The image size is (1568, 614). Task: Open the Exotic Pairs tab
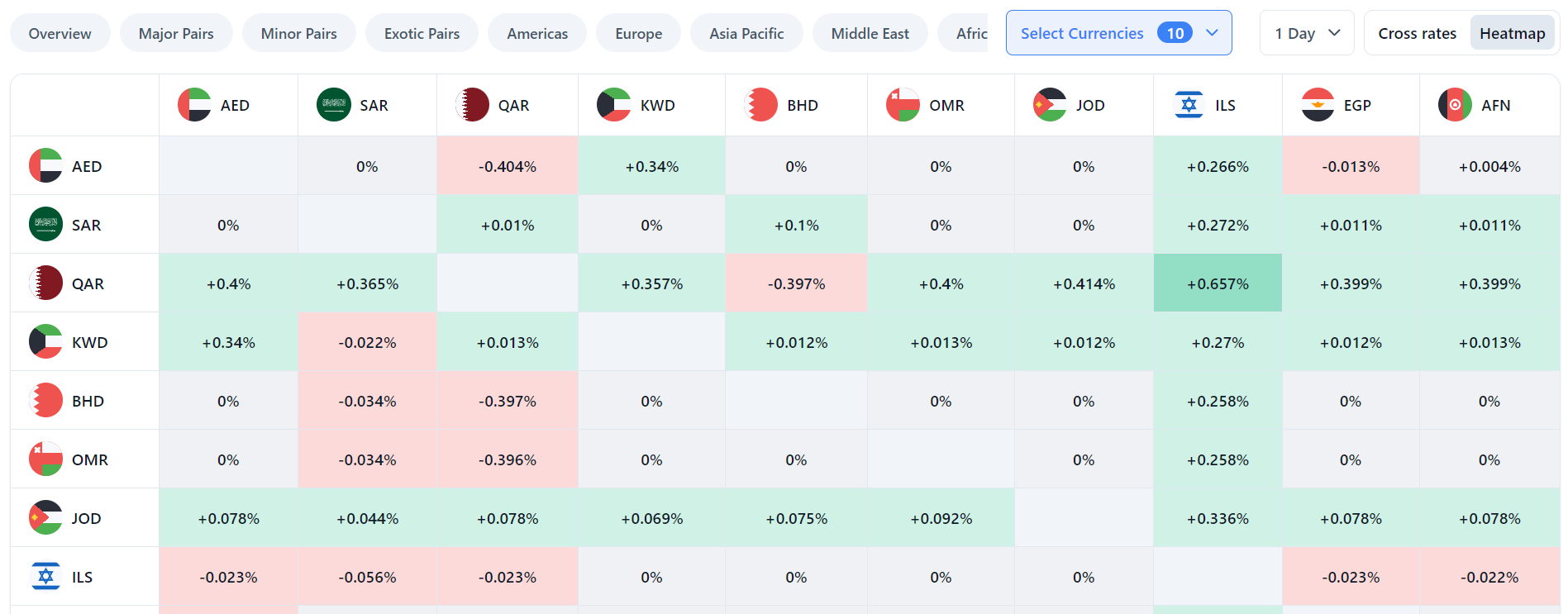[422, 33]
